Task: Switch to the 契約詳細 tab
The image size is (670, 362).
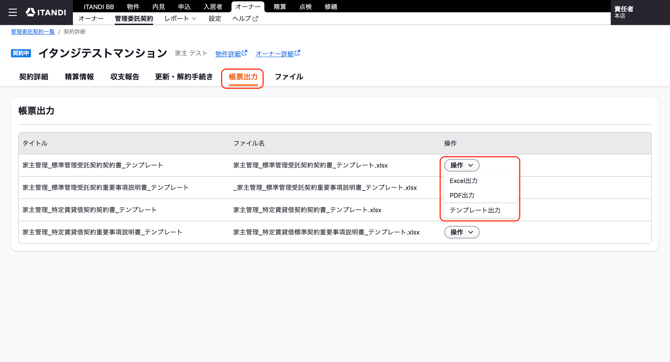Action: click(33, 77)
